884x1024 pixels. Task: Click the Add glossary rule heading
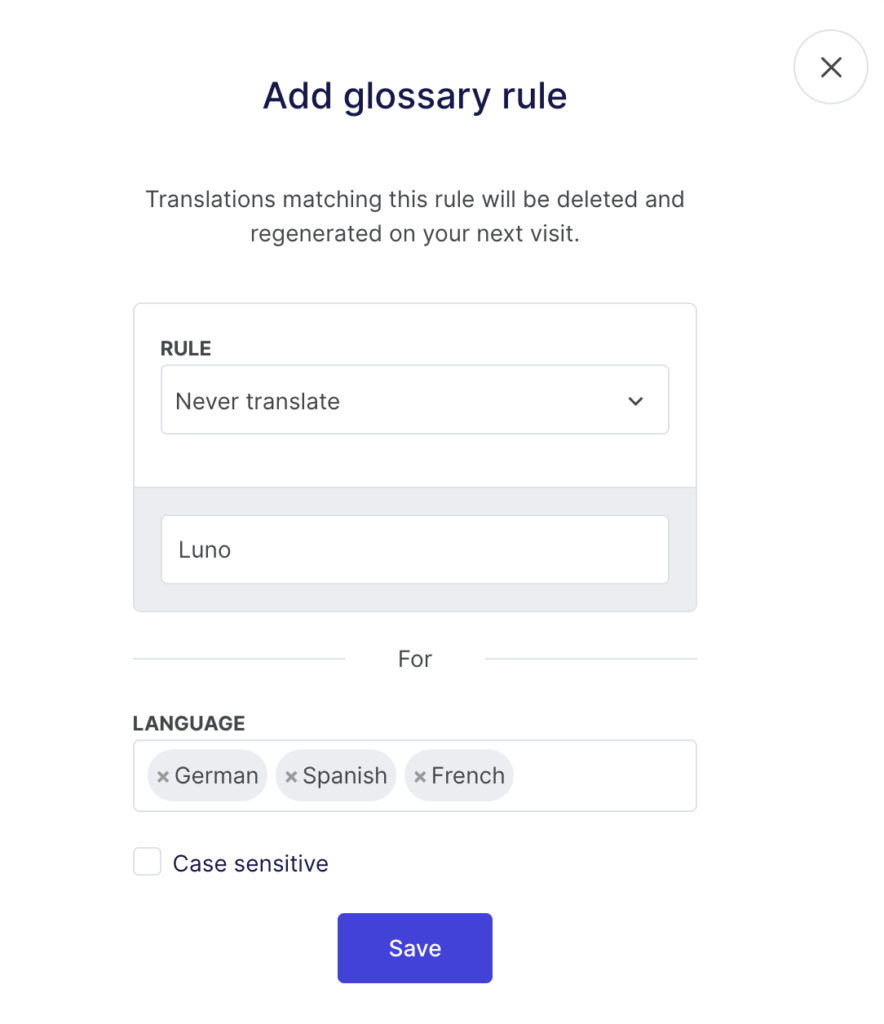coord(415,96)
